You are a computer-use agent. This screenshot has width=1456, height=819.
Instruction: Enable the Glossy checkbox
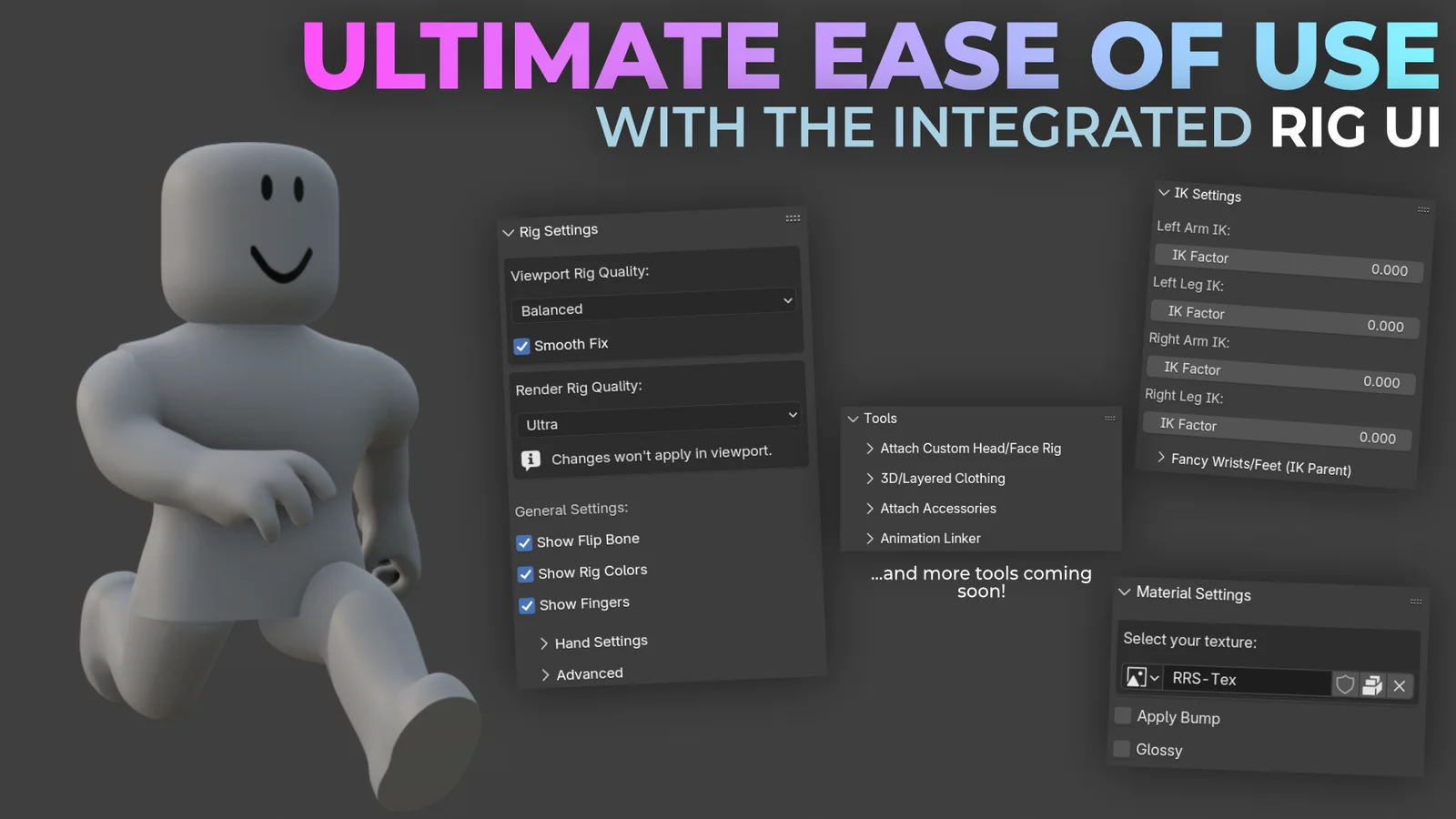(x=1122, y=748)
